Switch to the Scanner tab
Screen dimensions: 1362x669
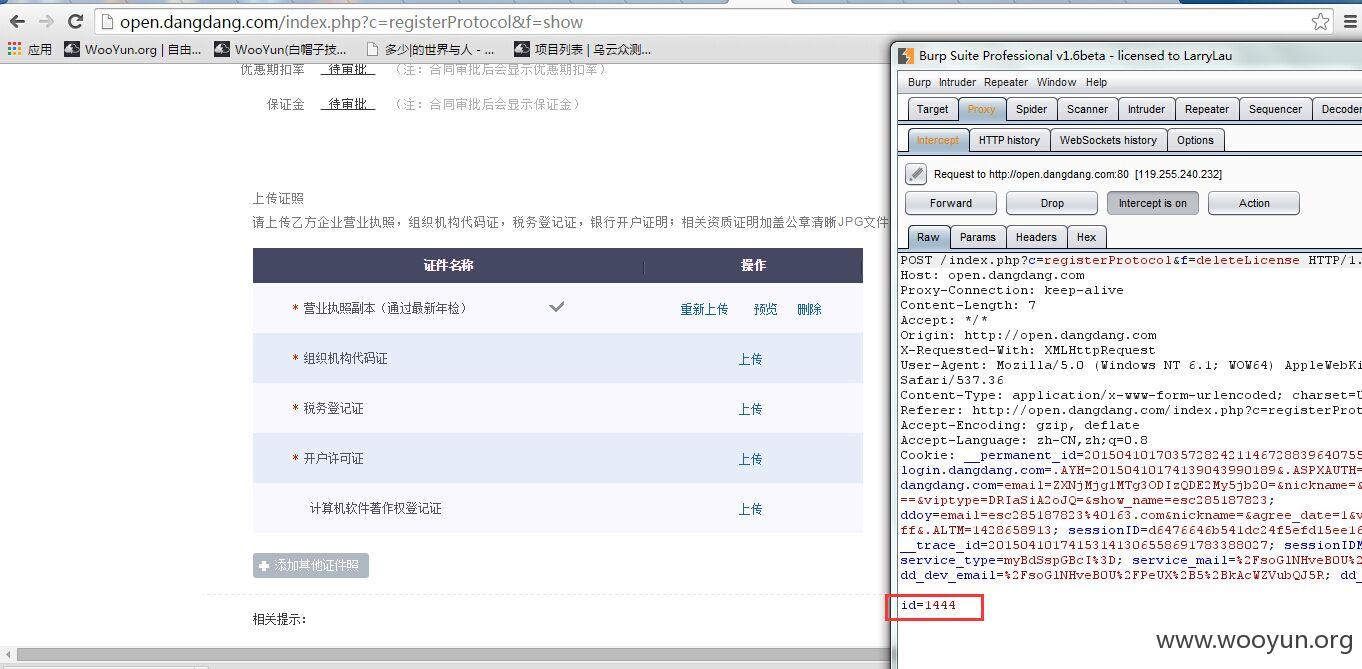point(1087,110)
